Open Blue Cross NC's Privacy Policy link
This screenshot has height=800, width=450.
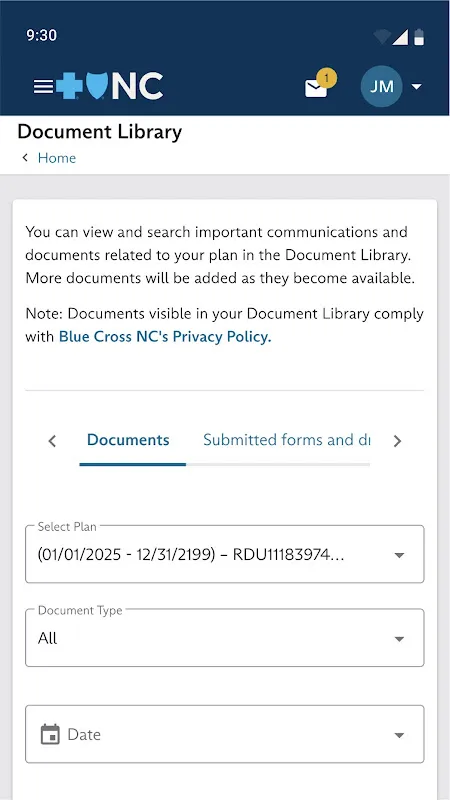tap(165, 337)
